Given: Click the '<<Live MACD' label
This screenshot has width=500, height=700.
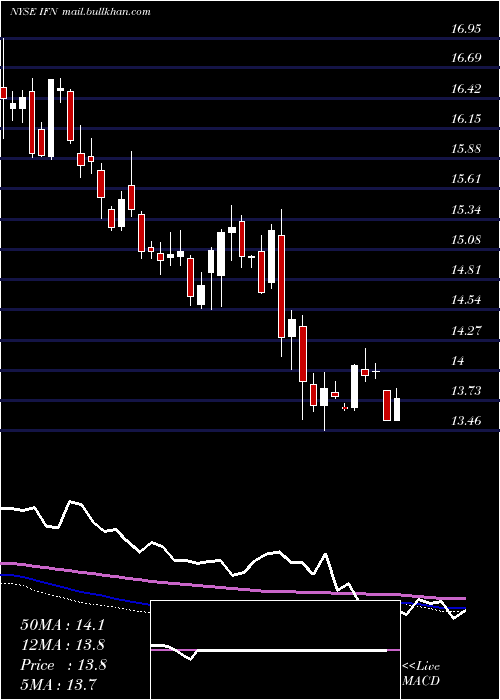Looking at the screenshot, I should (421, 674).
